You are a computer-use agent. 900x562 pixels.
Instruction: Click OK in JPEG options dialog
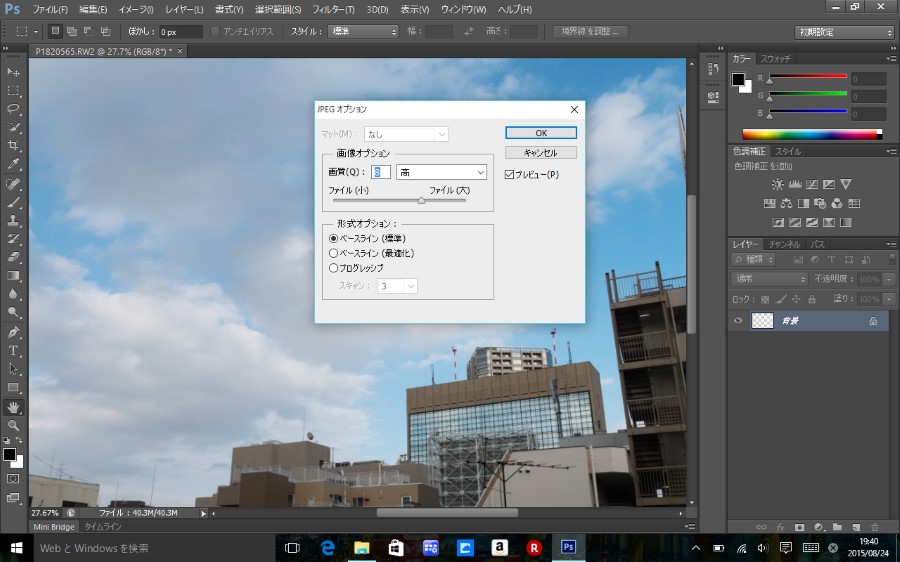pos(540,133)
